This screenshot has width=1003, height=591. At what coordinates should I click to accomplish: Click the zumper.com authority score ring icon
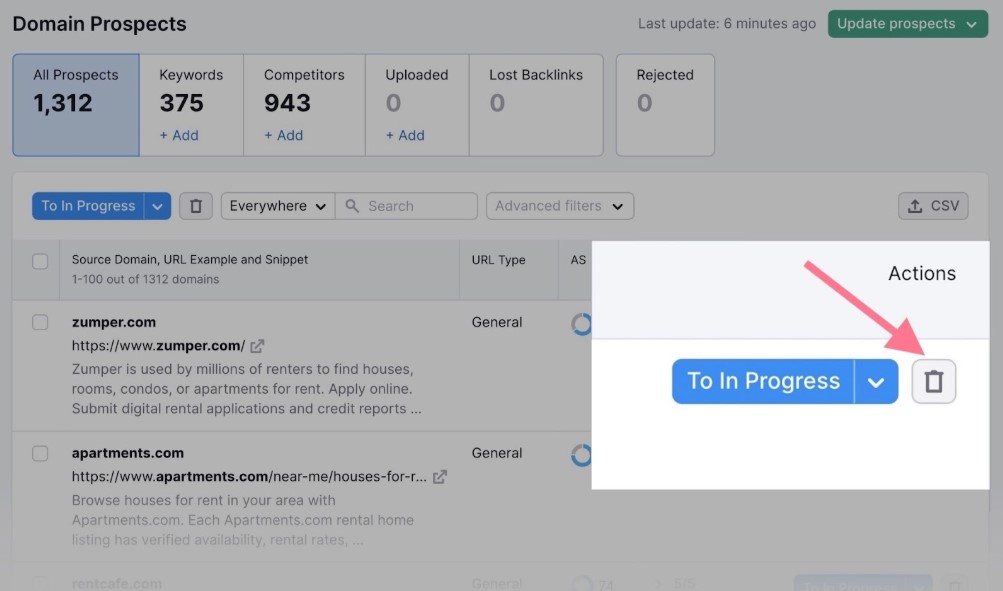pyautogui.click(x=581, y=324)
